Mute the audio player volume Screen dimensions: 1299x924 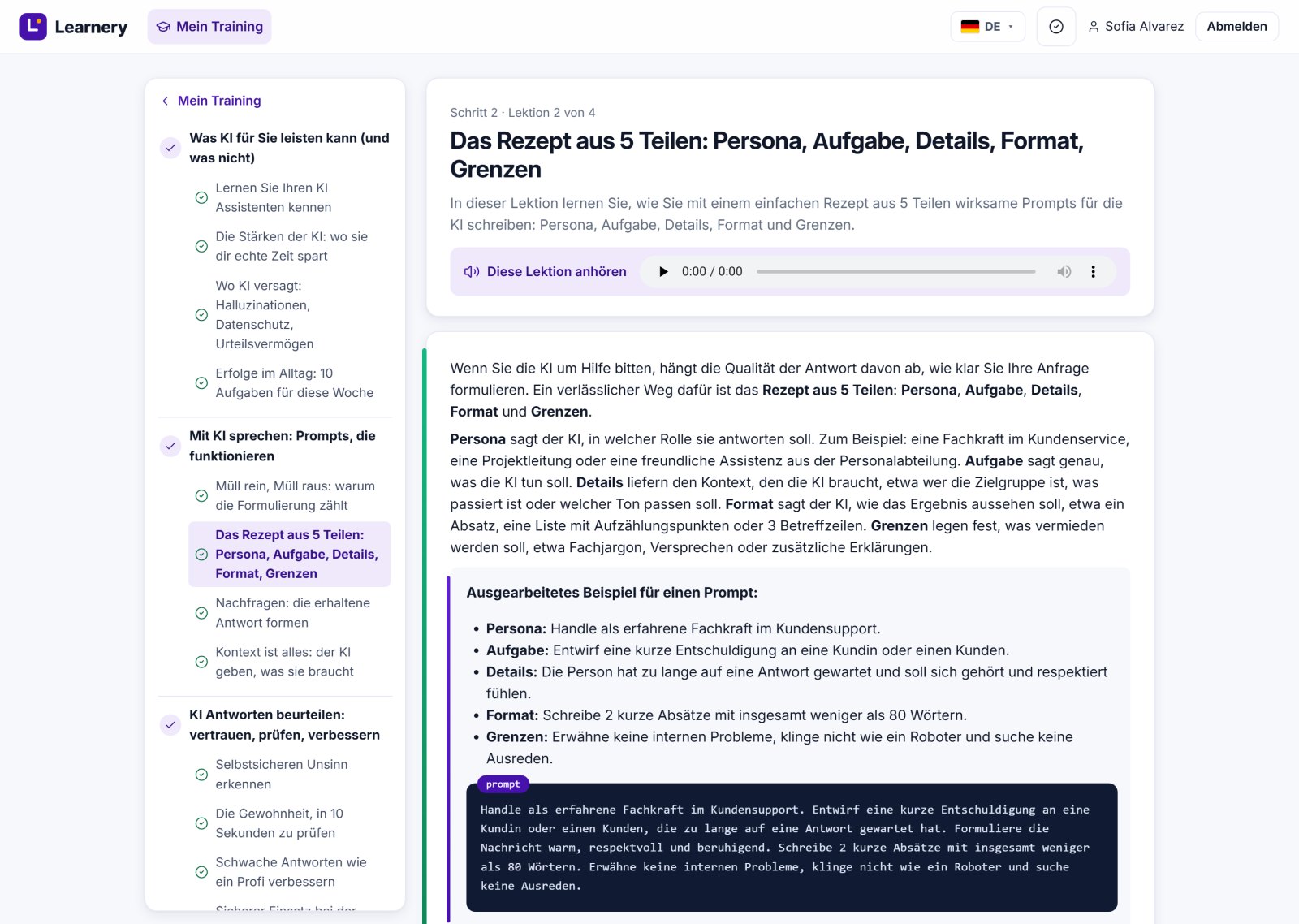(x=1064, y=271)
